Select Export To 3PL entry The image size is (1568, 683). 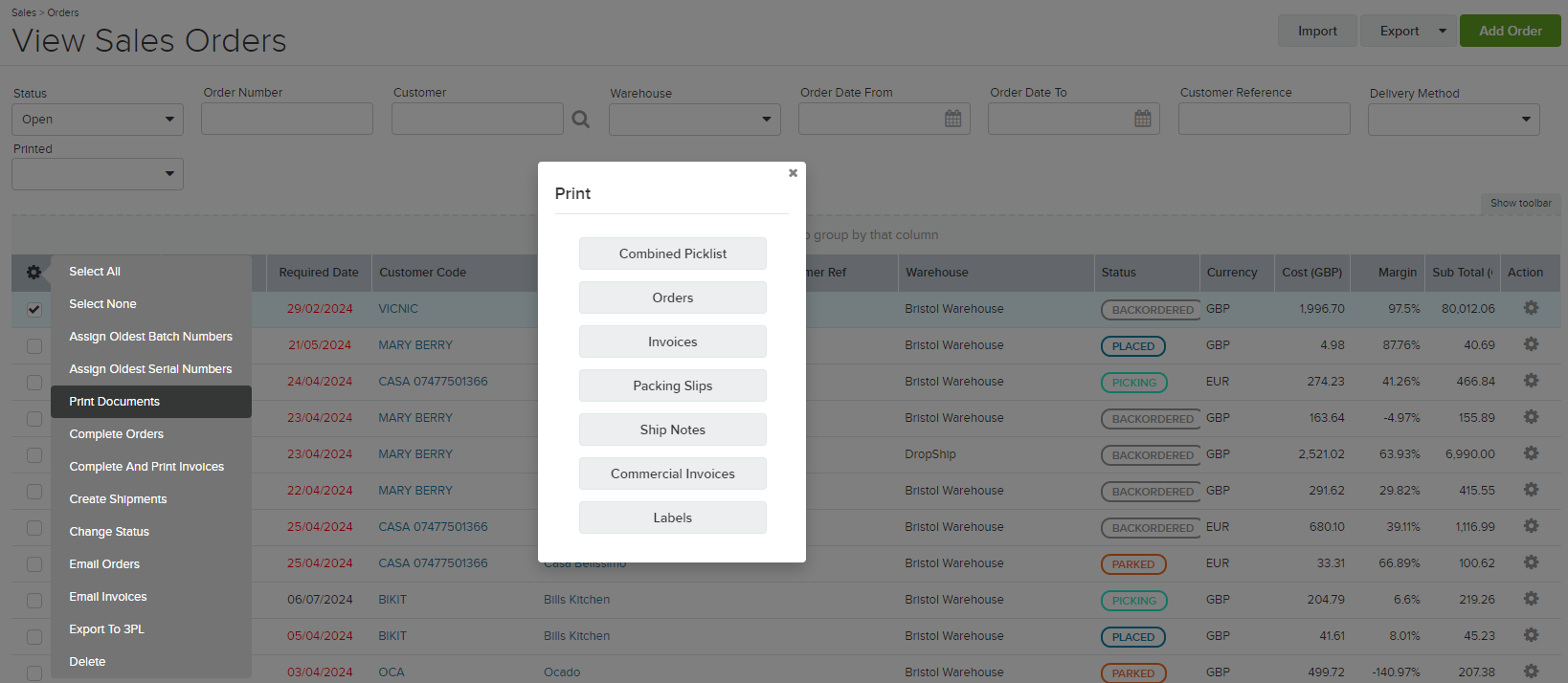pyautogui.click(x=151, y=629)
